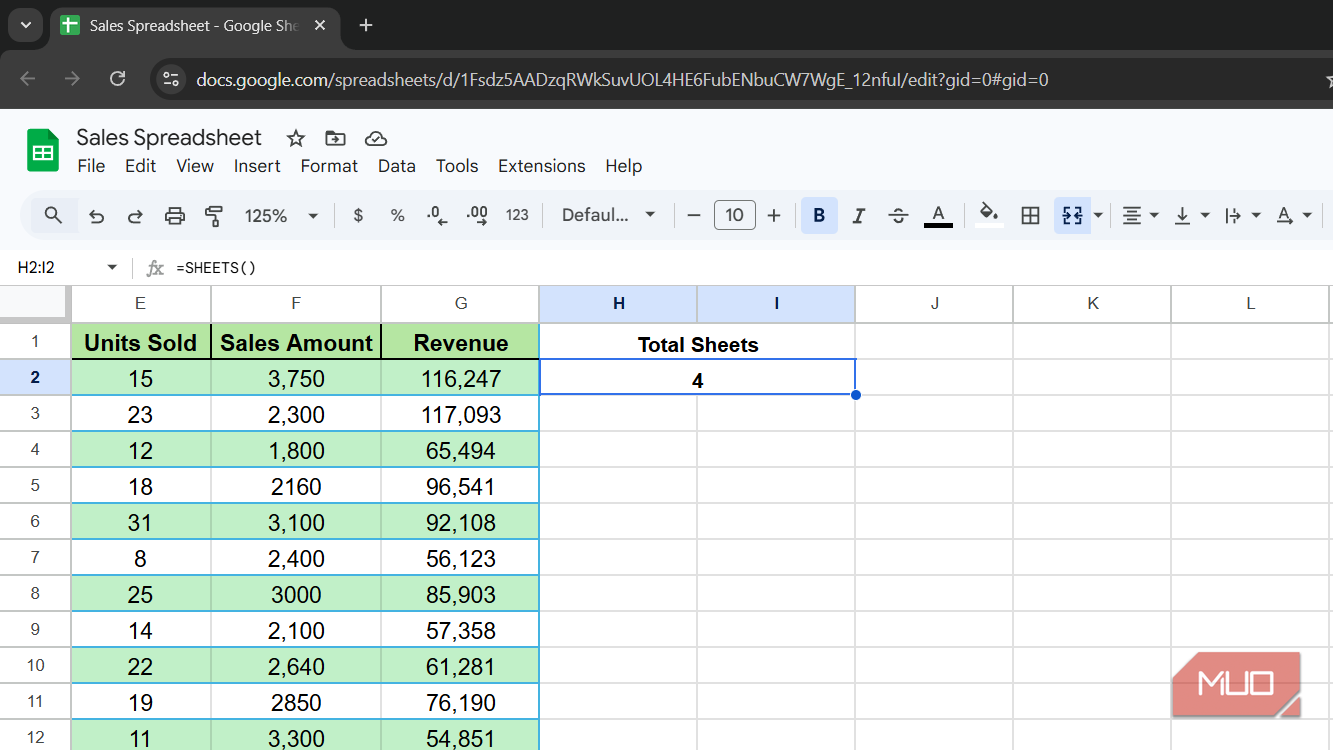Click the search menus magnifier icon

coord(54,215)
